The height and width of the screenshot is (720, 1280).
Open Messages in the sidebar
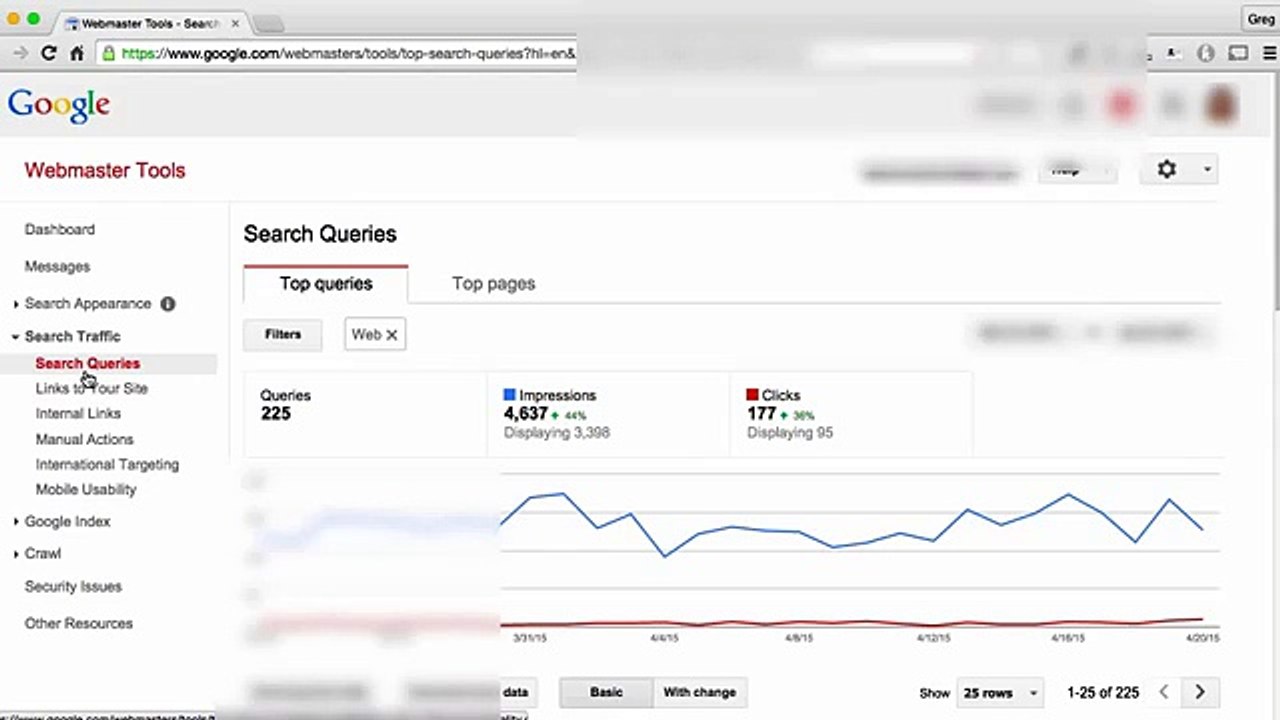pos(57,267)
